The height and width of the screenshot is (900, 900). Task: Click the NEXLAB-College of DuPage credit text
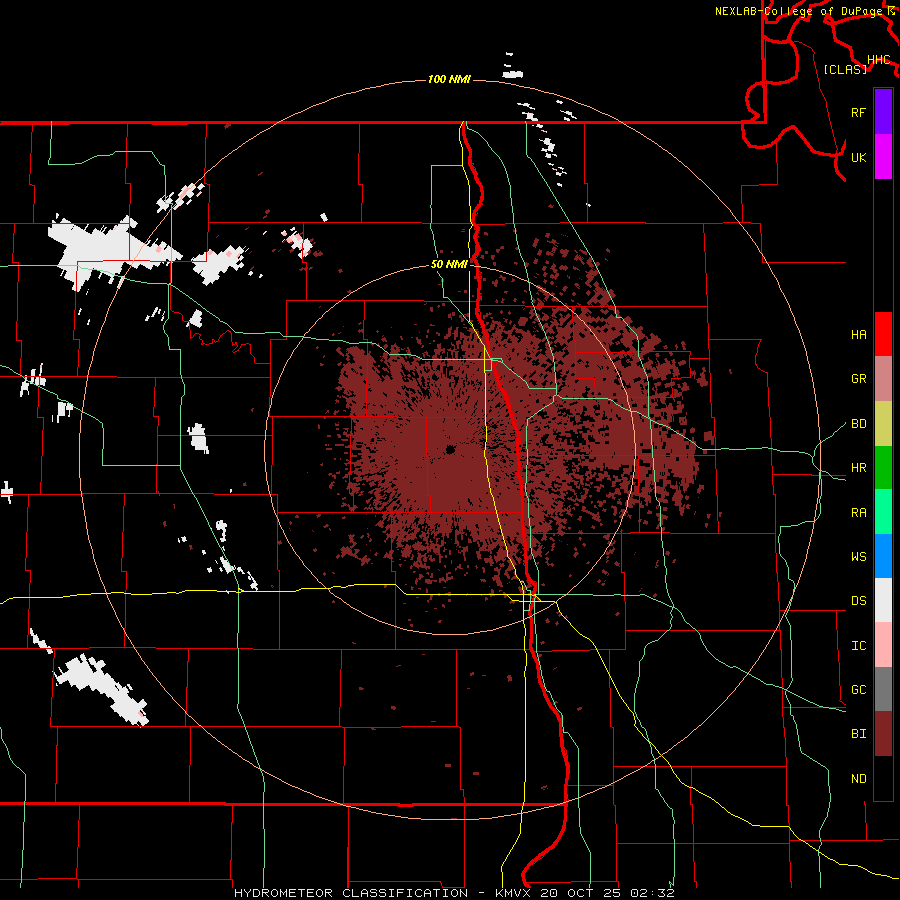click(x=798, y=11)
